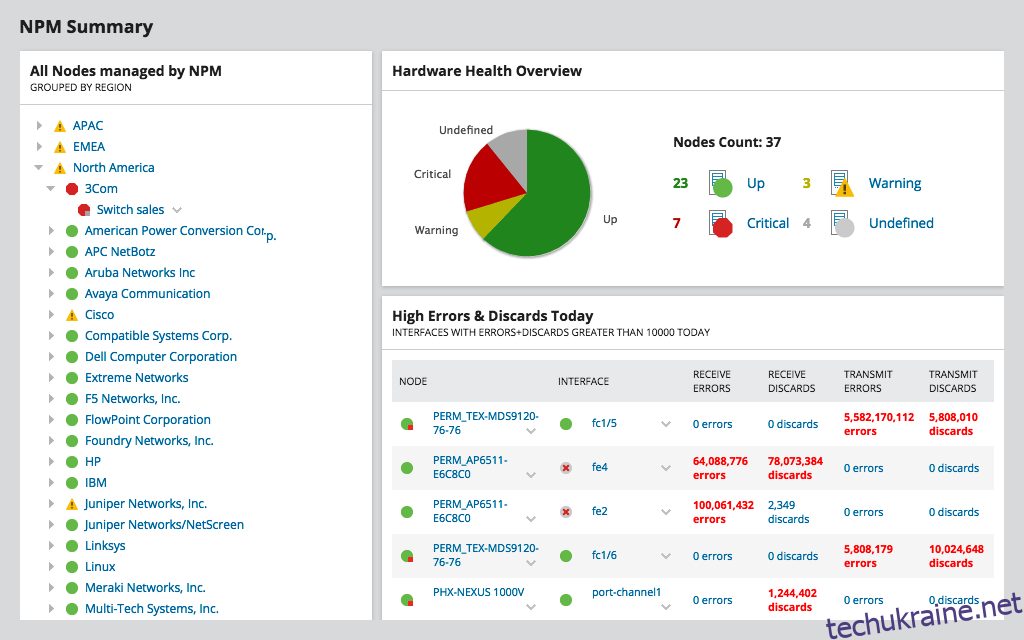Open the dropdown arrow next to Switch sales
The image size is (1024, 640).
click(177, 210)
